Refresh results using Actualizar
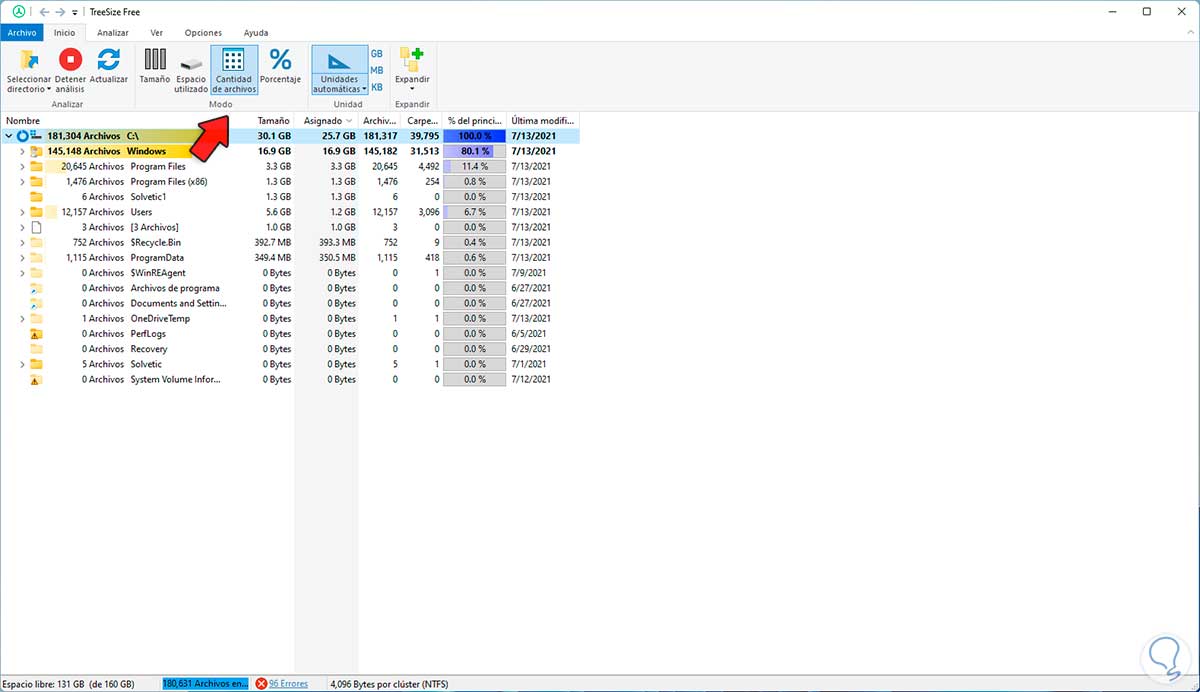The width and height of the screenshot is (1200, 692). pos(109,66)
